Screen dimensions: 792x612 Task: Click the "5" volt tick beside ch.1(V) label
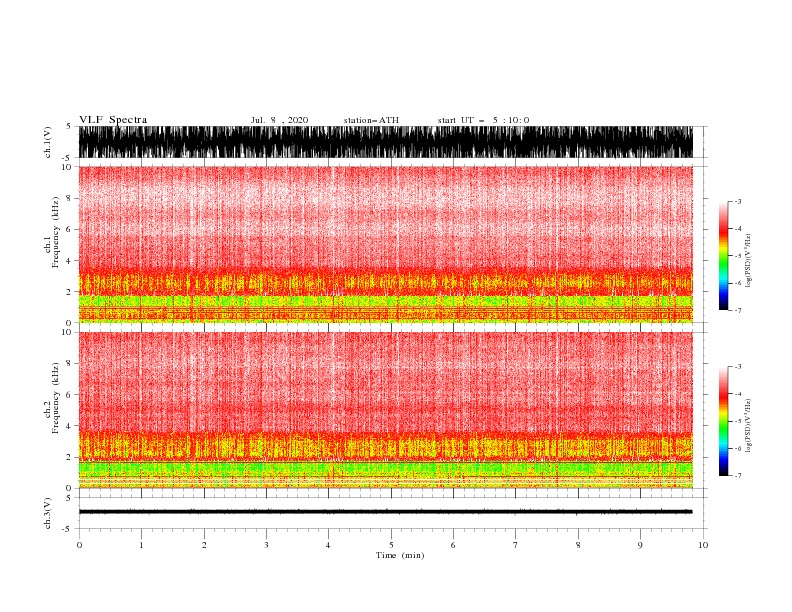pyautogui.click(x=69, y=126)
